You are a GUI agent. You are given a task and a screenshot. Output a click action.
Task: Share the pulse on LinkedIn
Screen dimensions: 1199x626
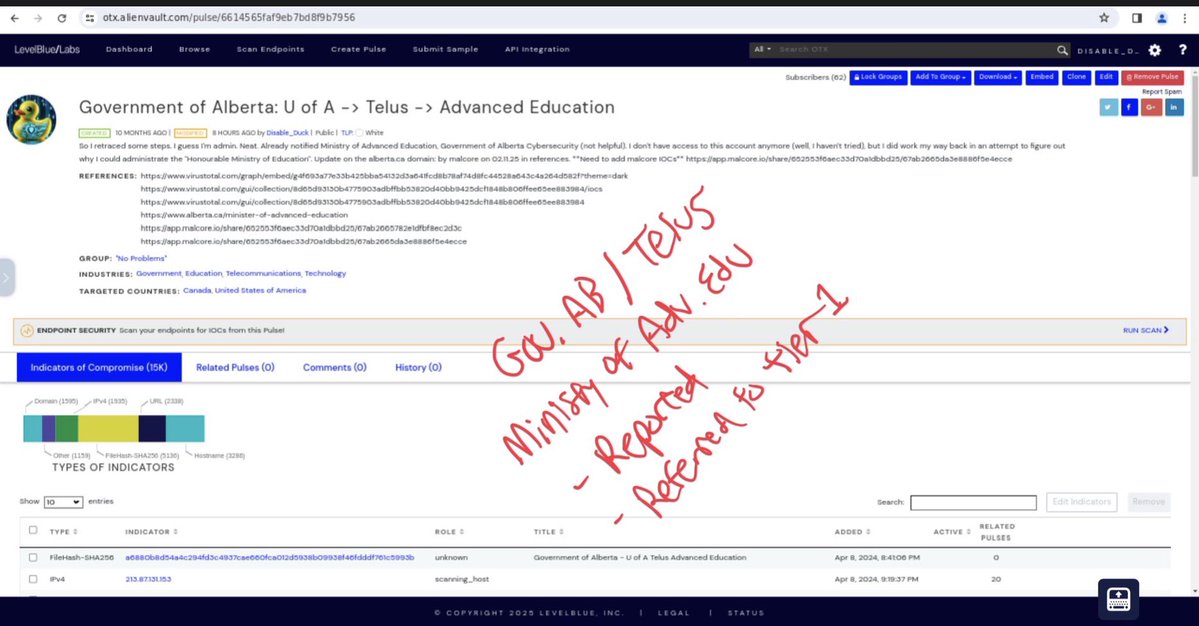pos(1174,108)
